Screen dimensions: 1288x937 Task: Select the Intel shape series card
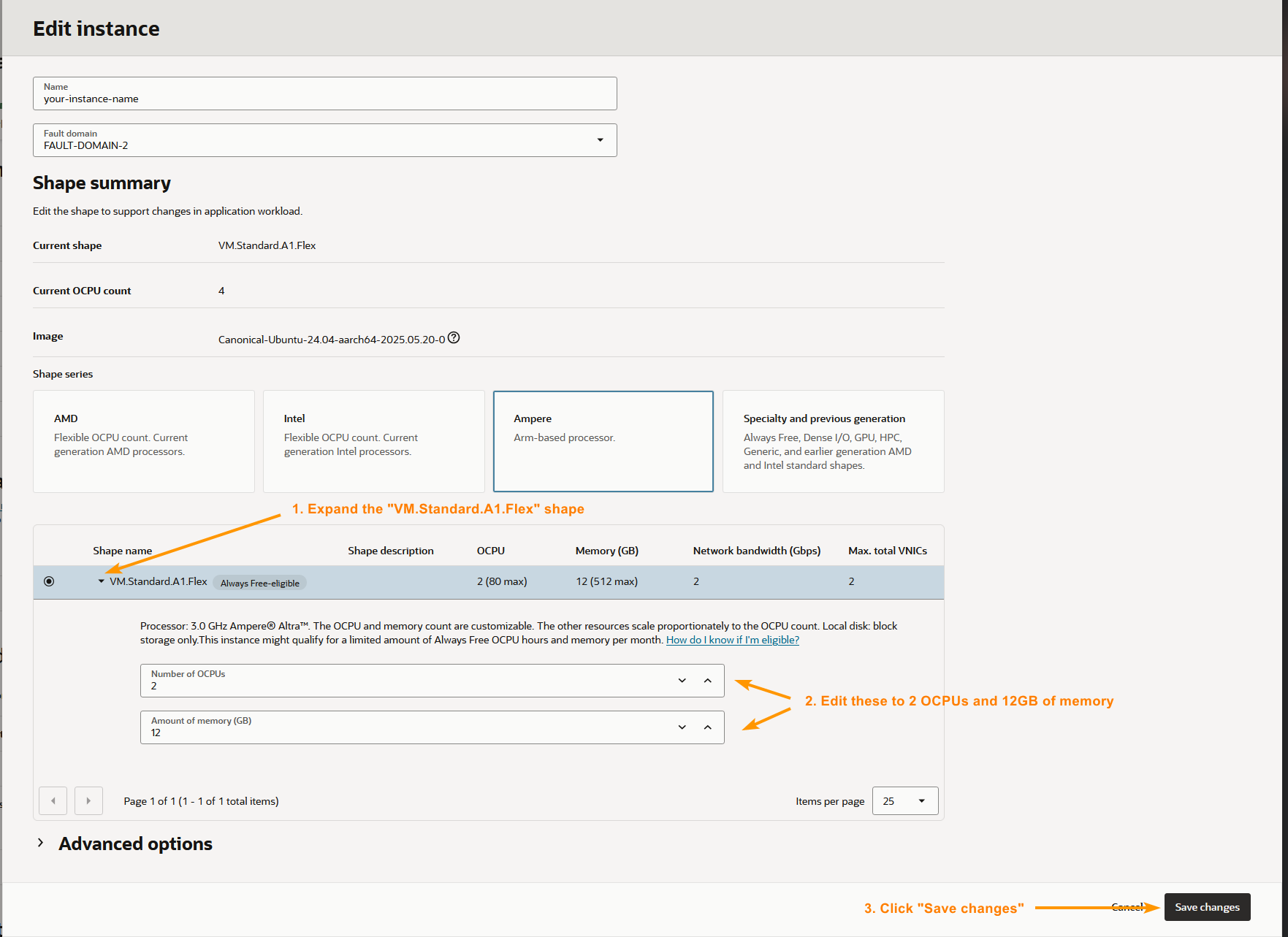374,441
